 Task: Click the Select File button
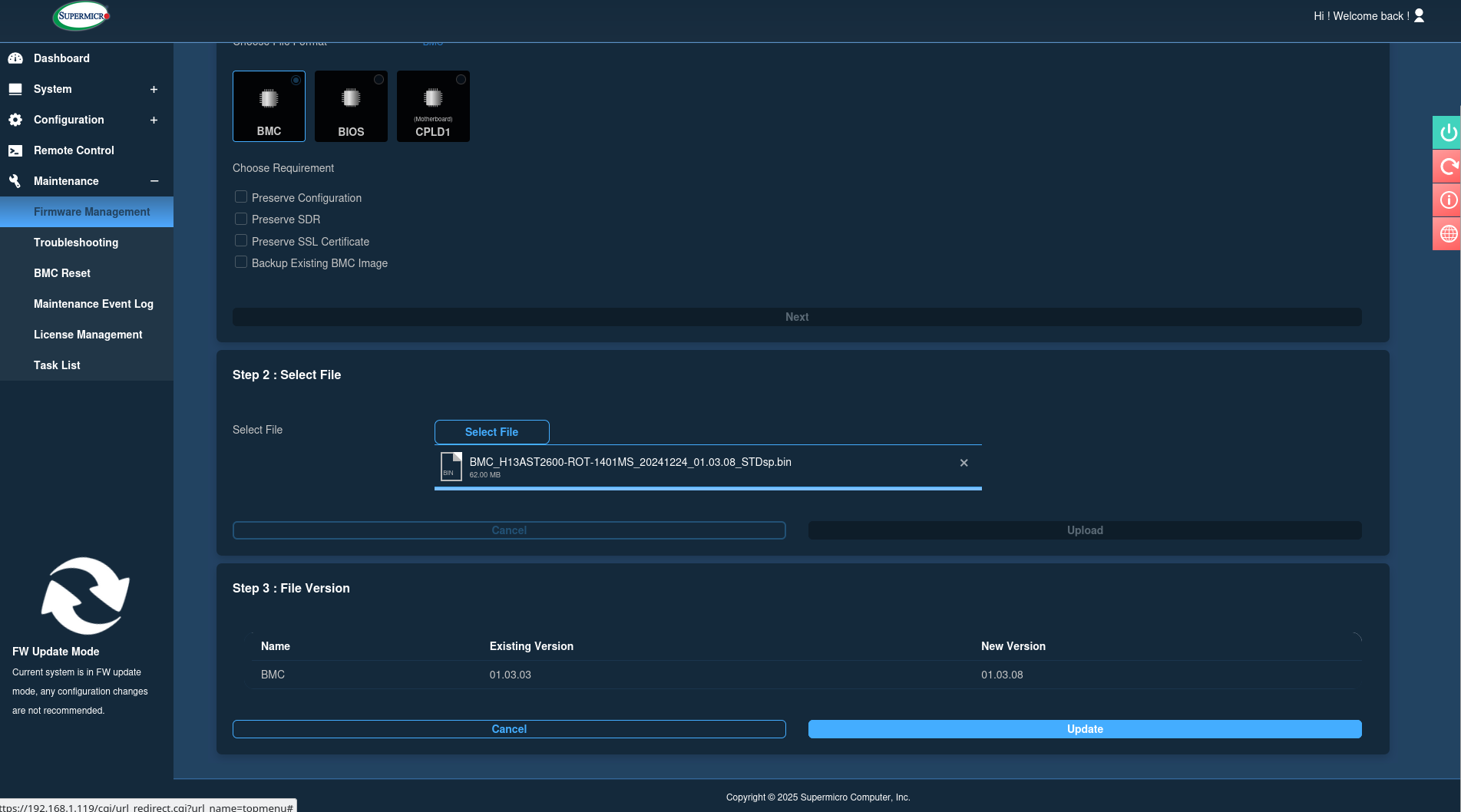pyautogui.click(x=491, y=432)
